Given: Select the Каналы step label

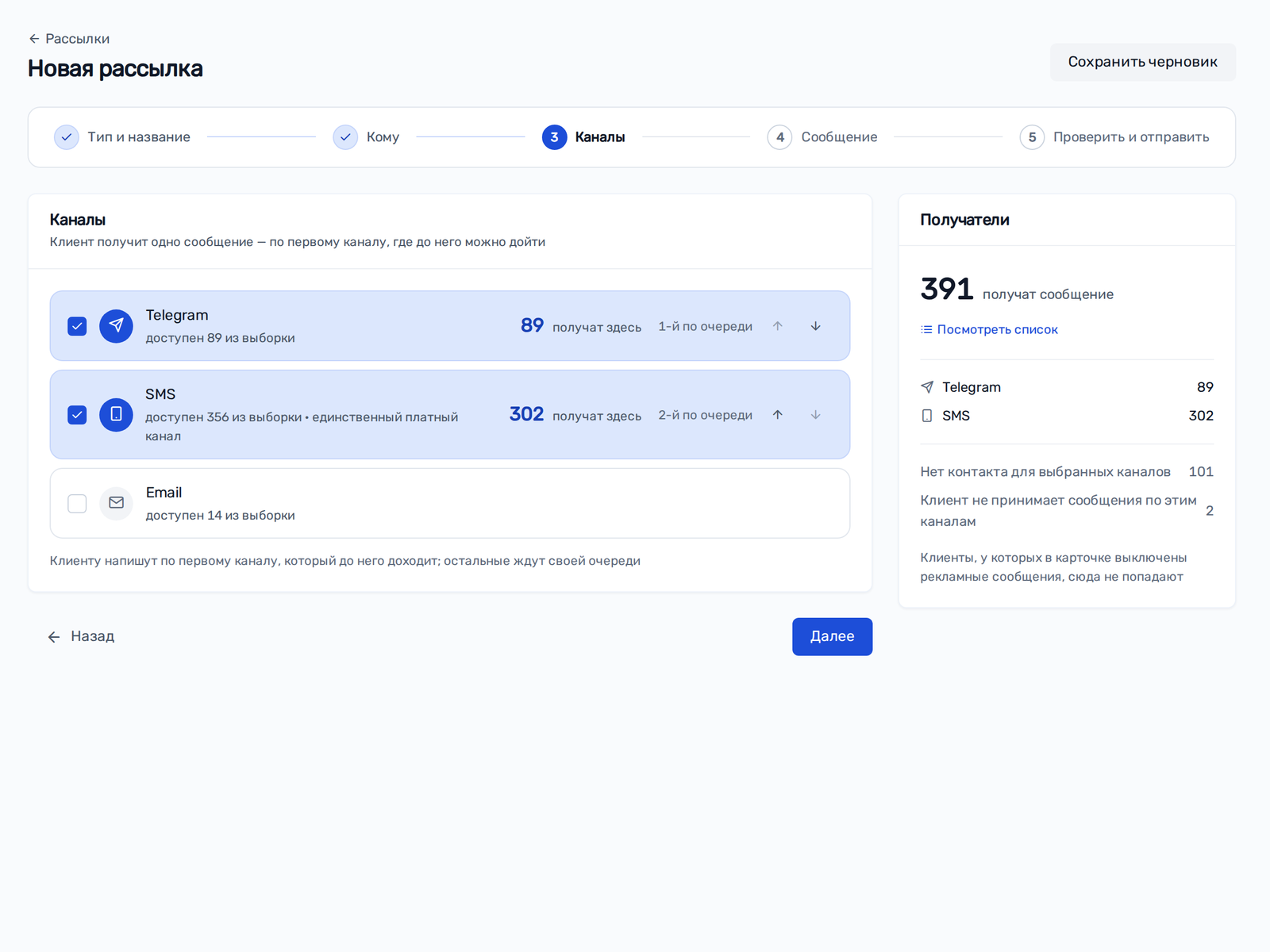Looking at the screenshot, I should click(600, 137).
